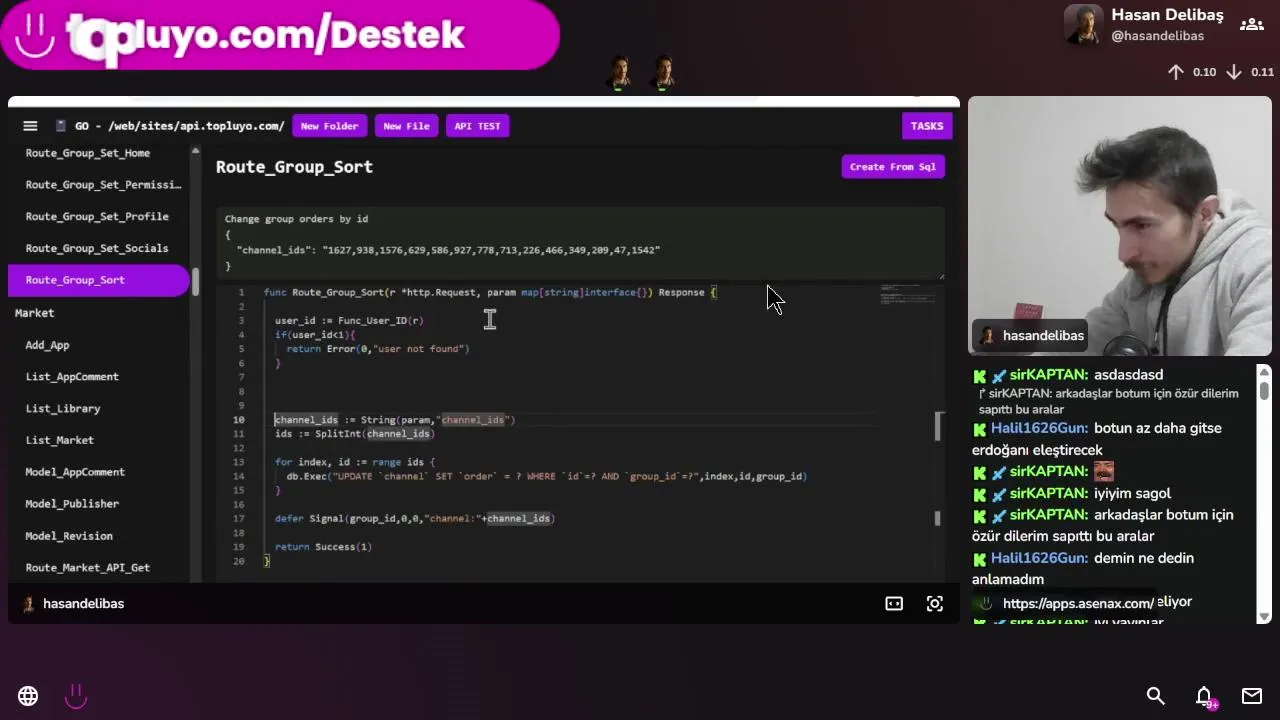This screenshot has height=720, width=1280.
Task: Select Route_Group_Set_Socials in the sidebar
Action: point(97,249)
